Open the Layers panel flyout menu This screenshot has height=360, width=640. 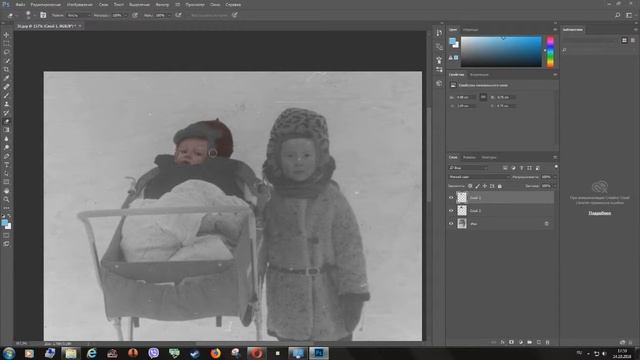pos(555,157)
